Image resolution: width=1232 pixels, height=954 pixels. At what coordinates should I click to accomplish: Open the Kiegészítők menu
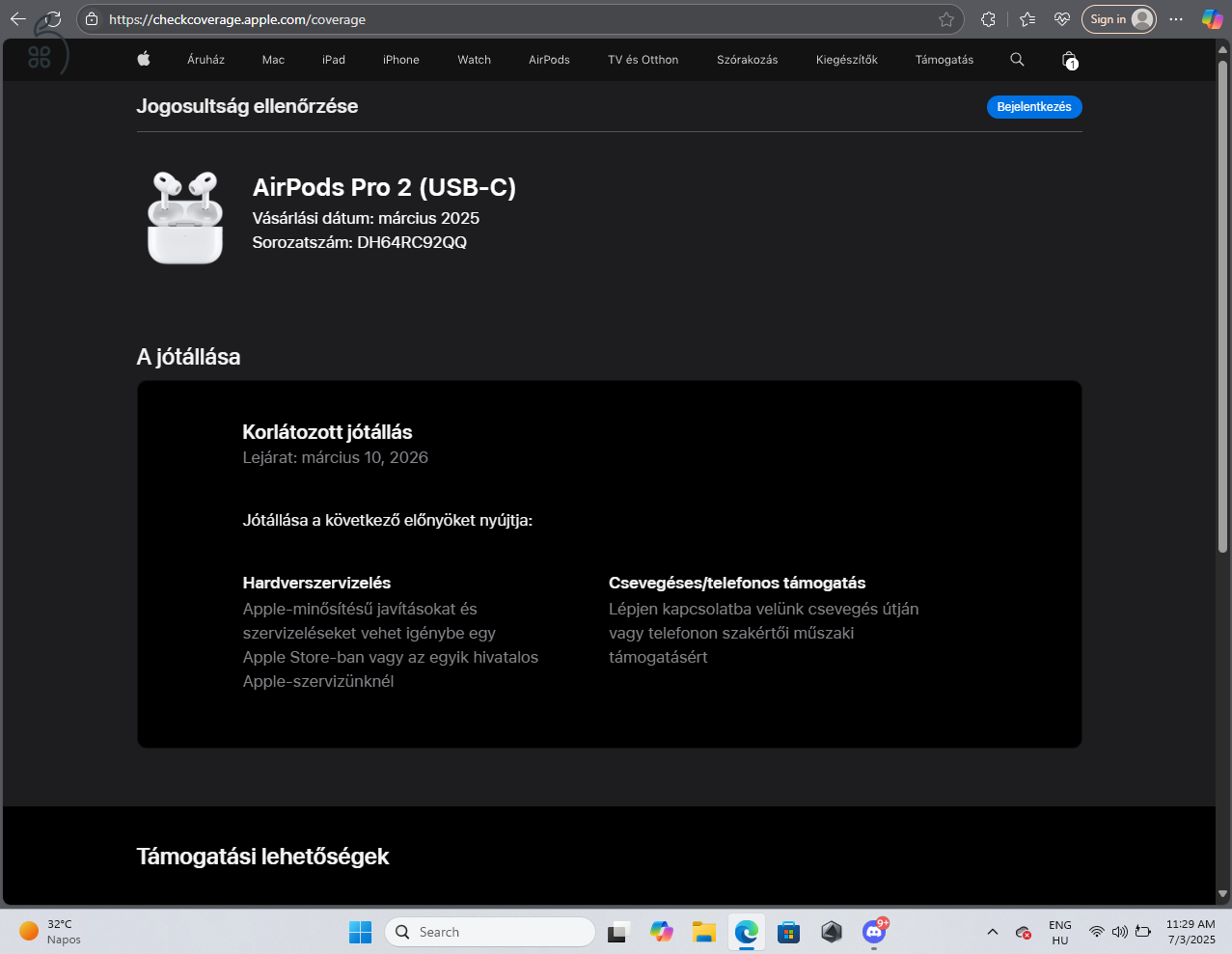tap(846, 60)
